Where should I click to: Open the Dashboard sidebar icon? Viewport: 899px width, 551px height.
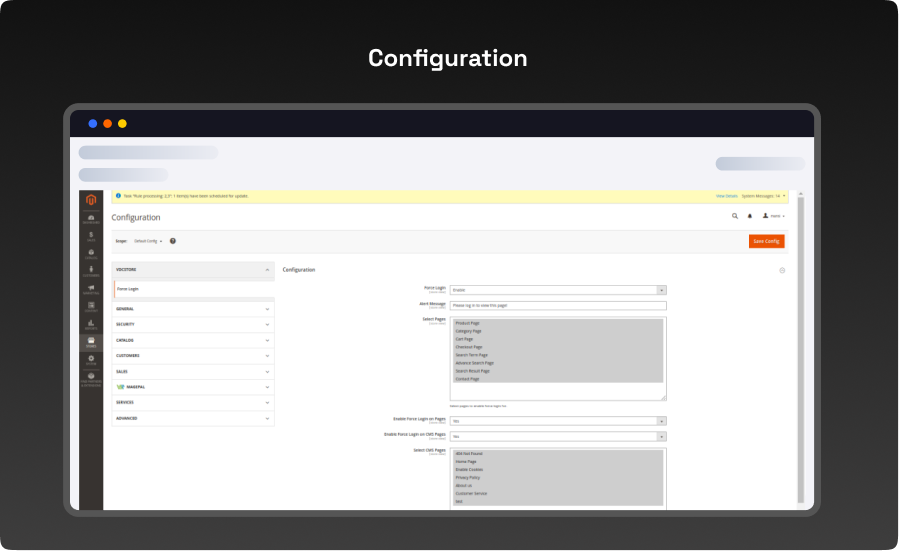click(x=91, y=218)
